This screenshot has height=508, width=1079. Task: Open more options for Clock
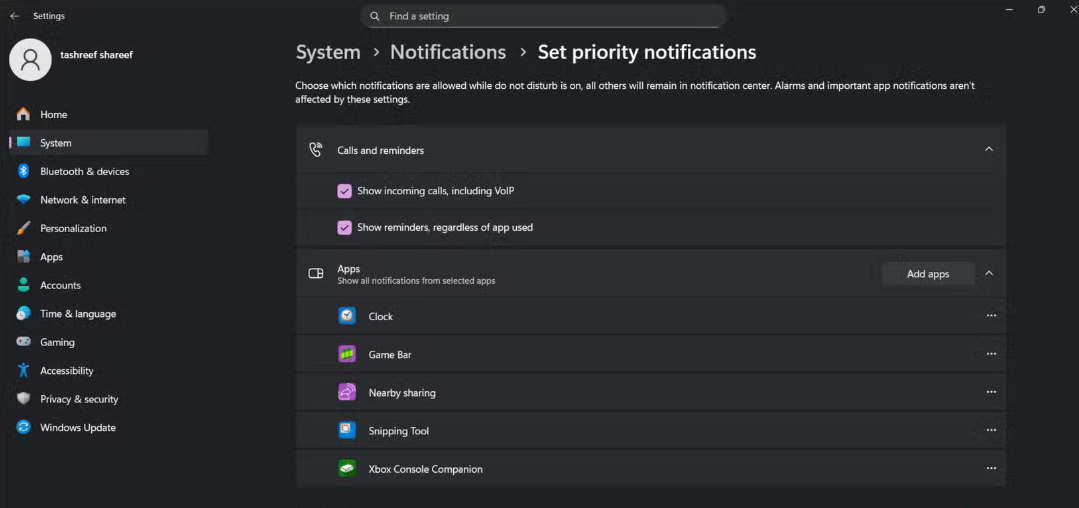pyautogui.click(x=991, y=316)
